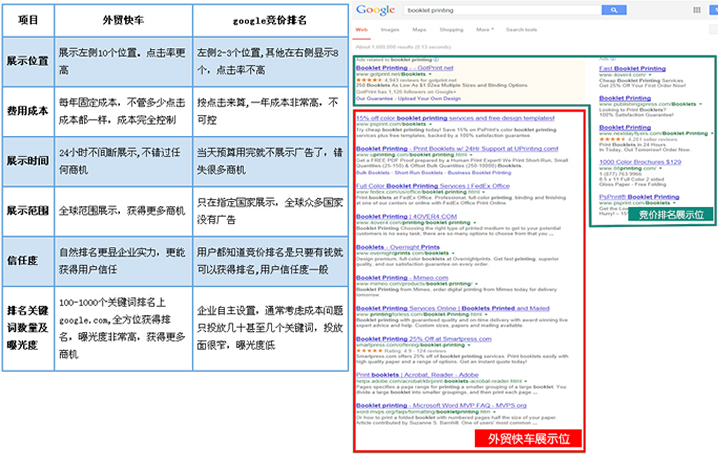Click the blue magnifier search button
Viewport: 718px width, 455px height.
[x=614, y=10]
